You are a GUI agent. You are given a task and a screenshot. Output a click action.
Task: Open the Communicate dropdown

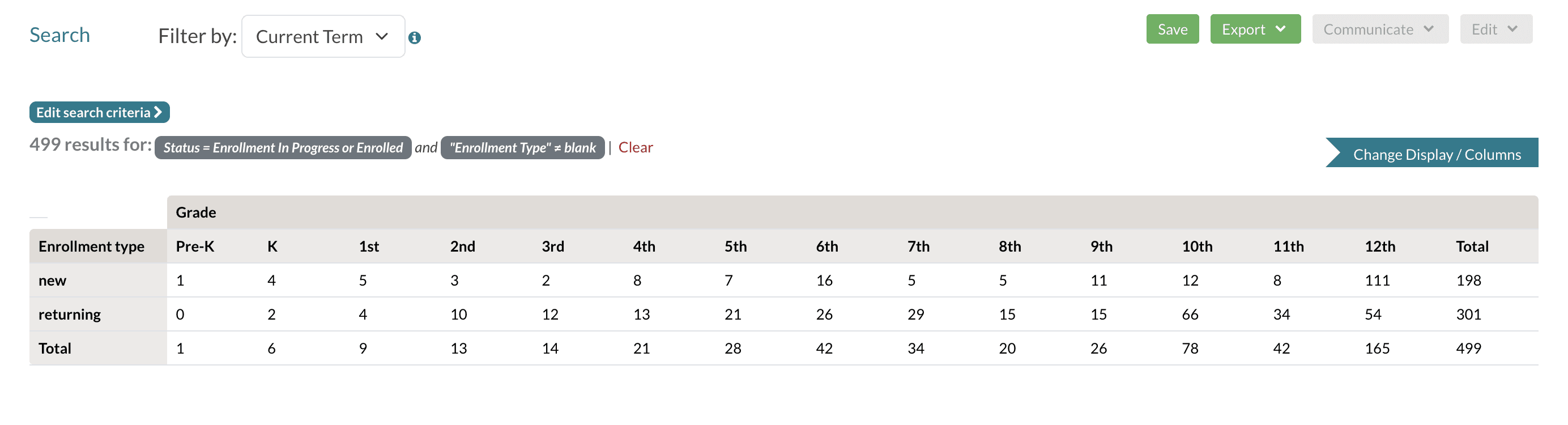click(x=1379, y=29)
